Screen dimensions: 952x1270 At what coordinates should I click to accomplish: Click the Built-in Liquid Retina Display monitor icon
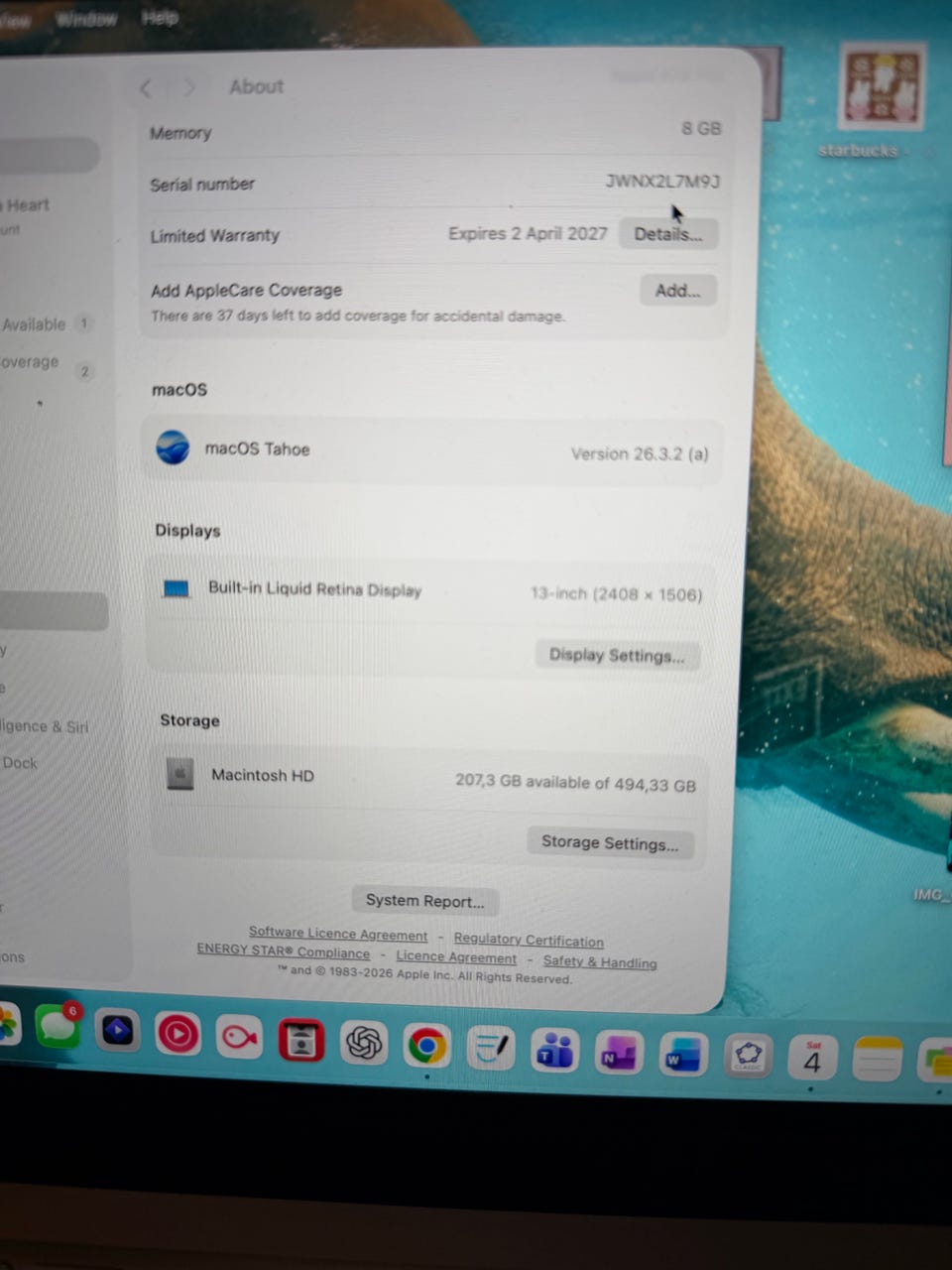(177, 588)
